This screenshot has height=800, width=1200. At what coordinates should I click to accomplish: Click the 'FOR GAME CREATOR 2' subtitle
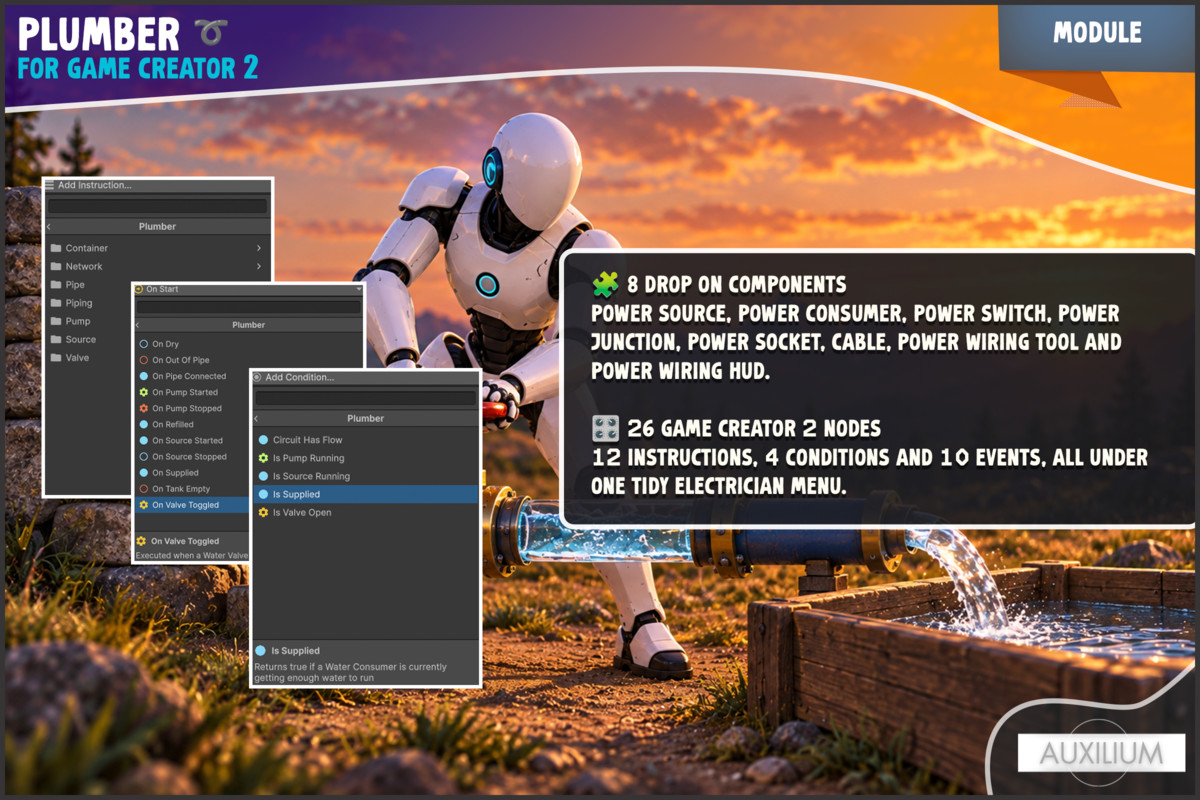138,68
